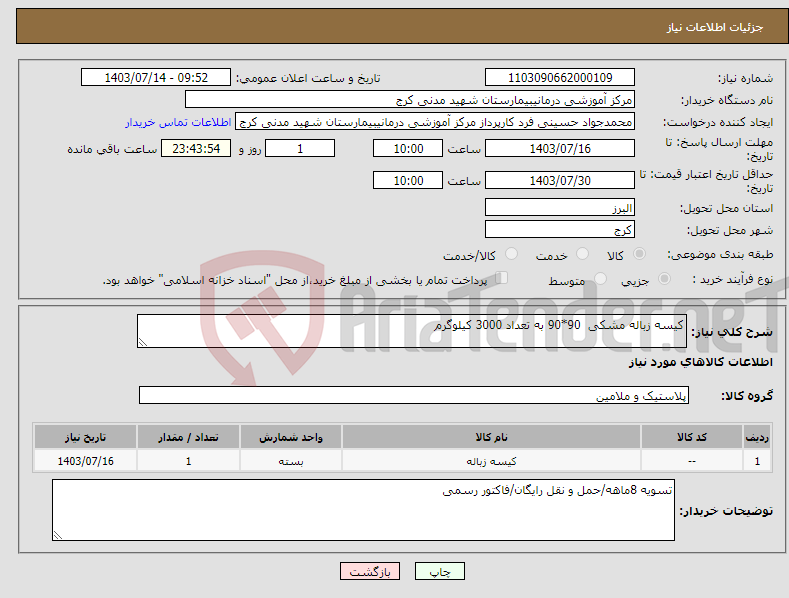Click the استان محل تحویل field البرز
The height and width of the screenshot is (598, 789).
tap(560, 207)
